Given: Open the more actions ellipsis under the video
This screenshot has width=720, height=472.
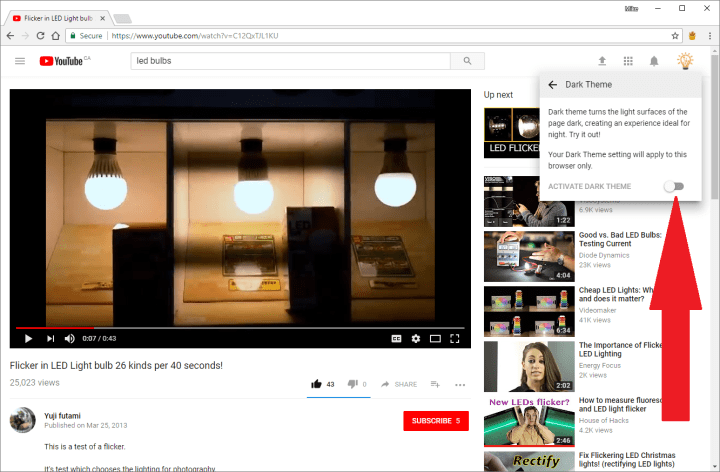Looking at the screenshot, I should [460, 384].
